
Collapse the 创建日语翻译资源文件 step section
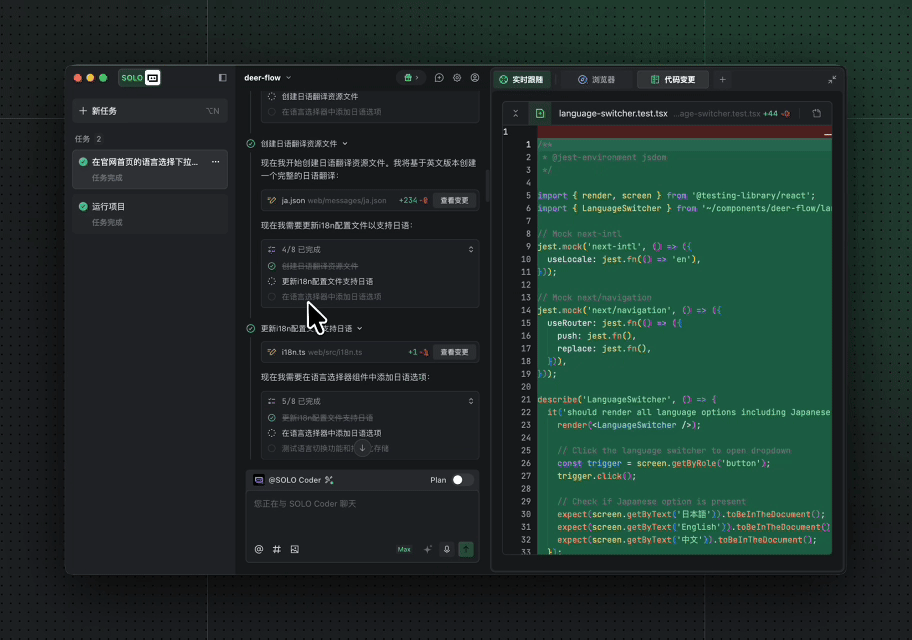pyautogui.click(x=345, y=144)
